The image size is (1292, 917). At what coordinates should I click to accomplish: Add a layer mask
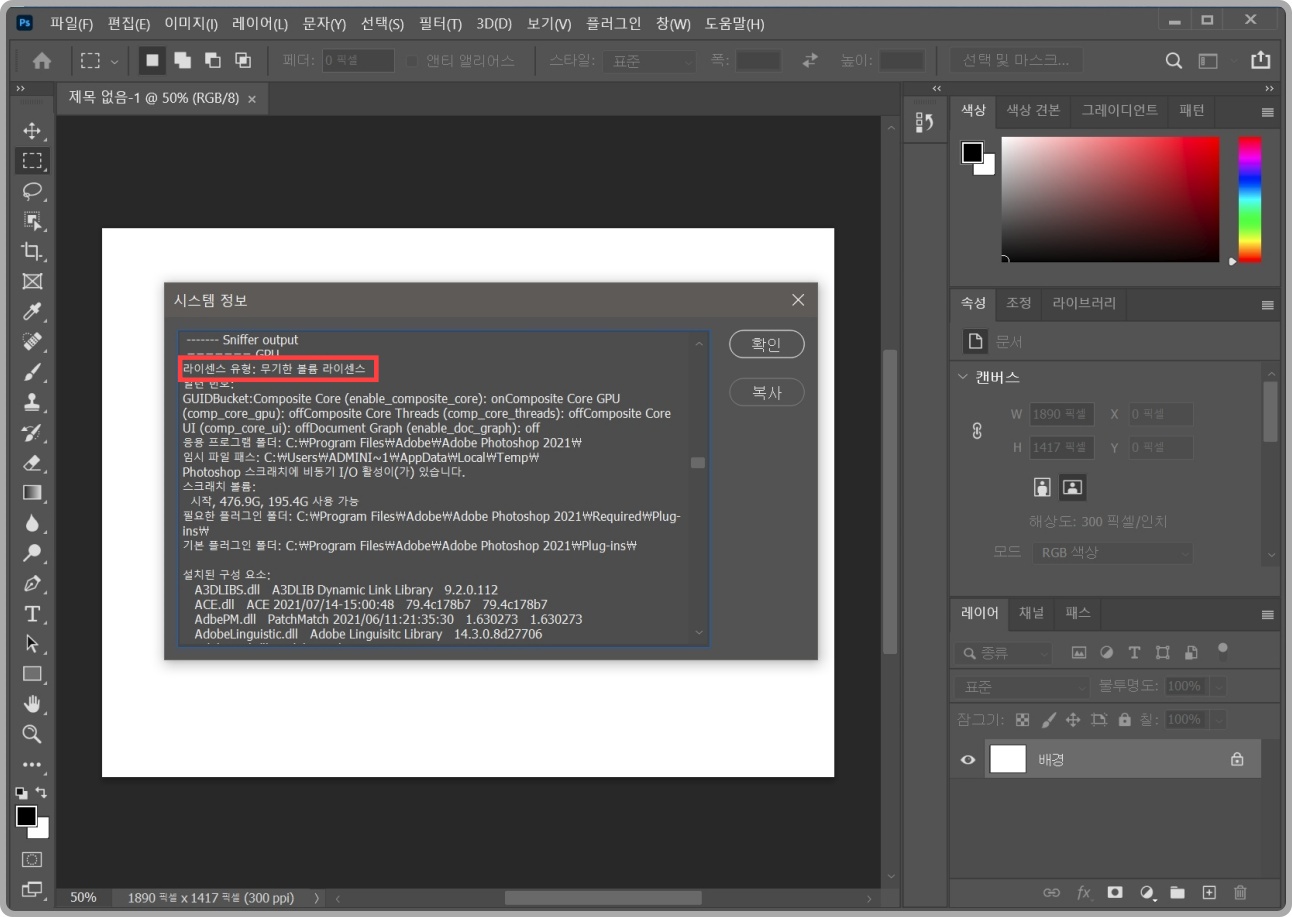coord(1114,892)
